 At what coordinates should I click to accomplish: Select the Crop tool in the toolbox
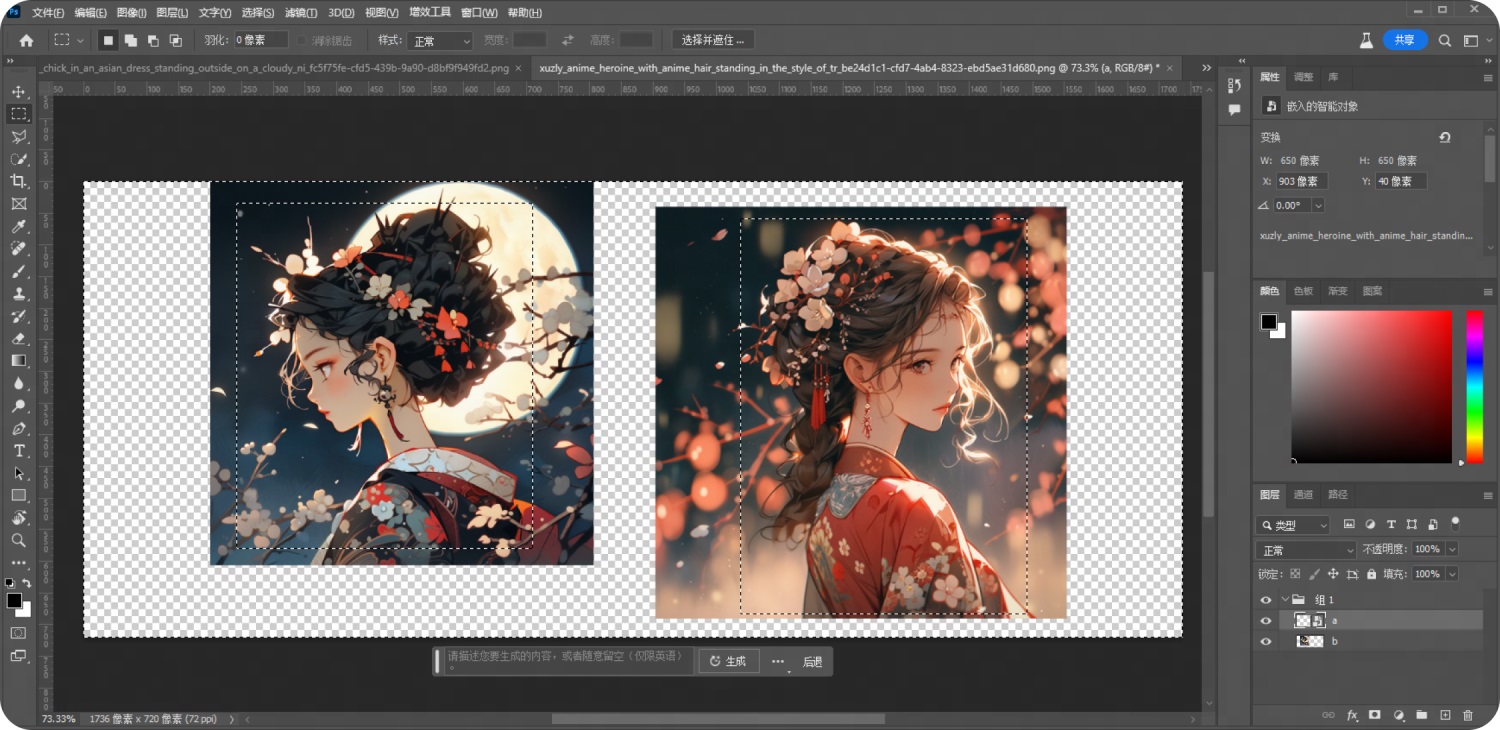(x=18, y=181)
